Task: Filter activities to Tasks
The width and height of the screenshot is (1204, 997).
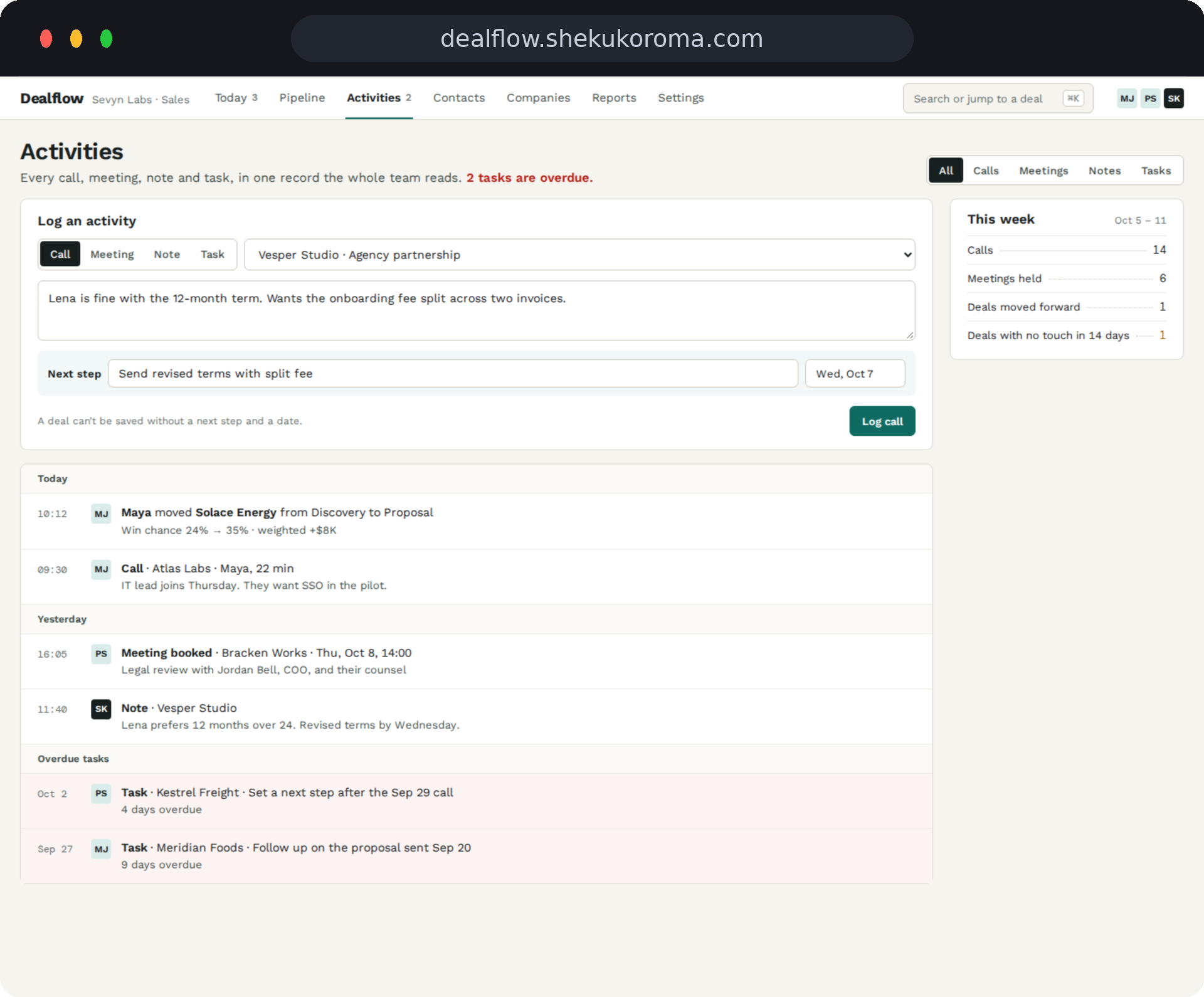Action: coord(1156,171)
